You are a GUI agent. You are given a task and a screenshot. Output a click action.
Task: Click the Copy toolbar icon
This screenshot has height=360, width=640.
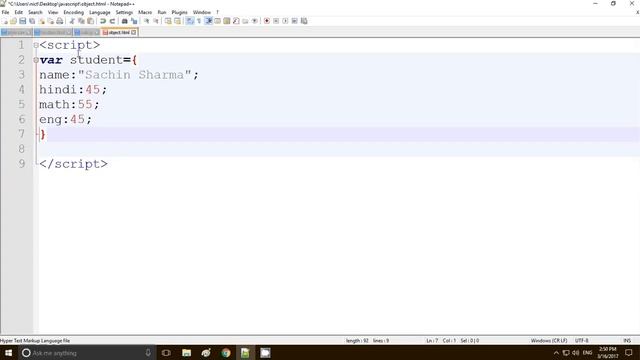coord(81,21)
